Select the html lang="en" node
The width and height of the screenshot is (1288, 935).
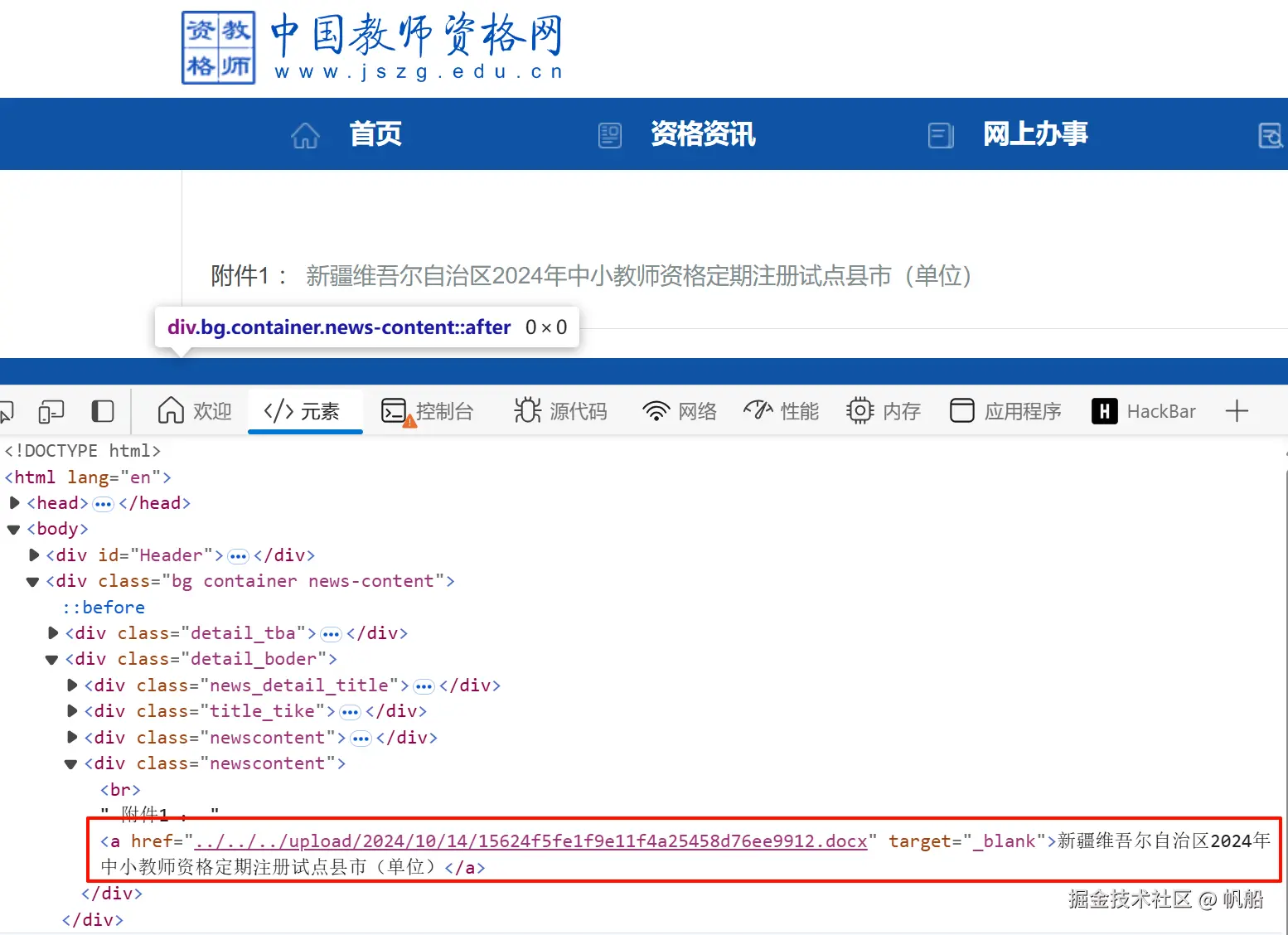(88, 477)
